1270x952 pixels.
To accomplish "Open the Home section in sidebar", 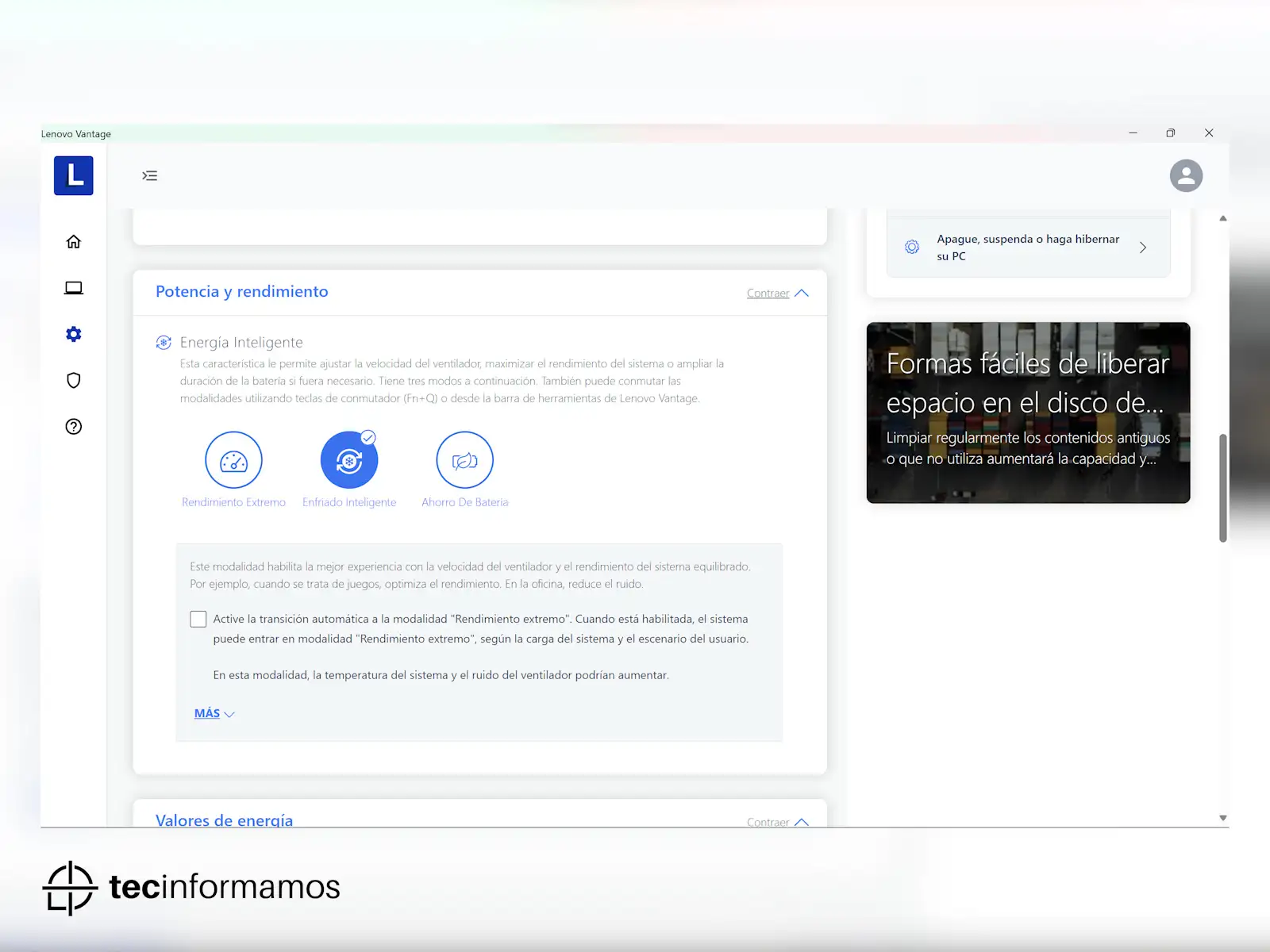I will tap(74, 242).
